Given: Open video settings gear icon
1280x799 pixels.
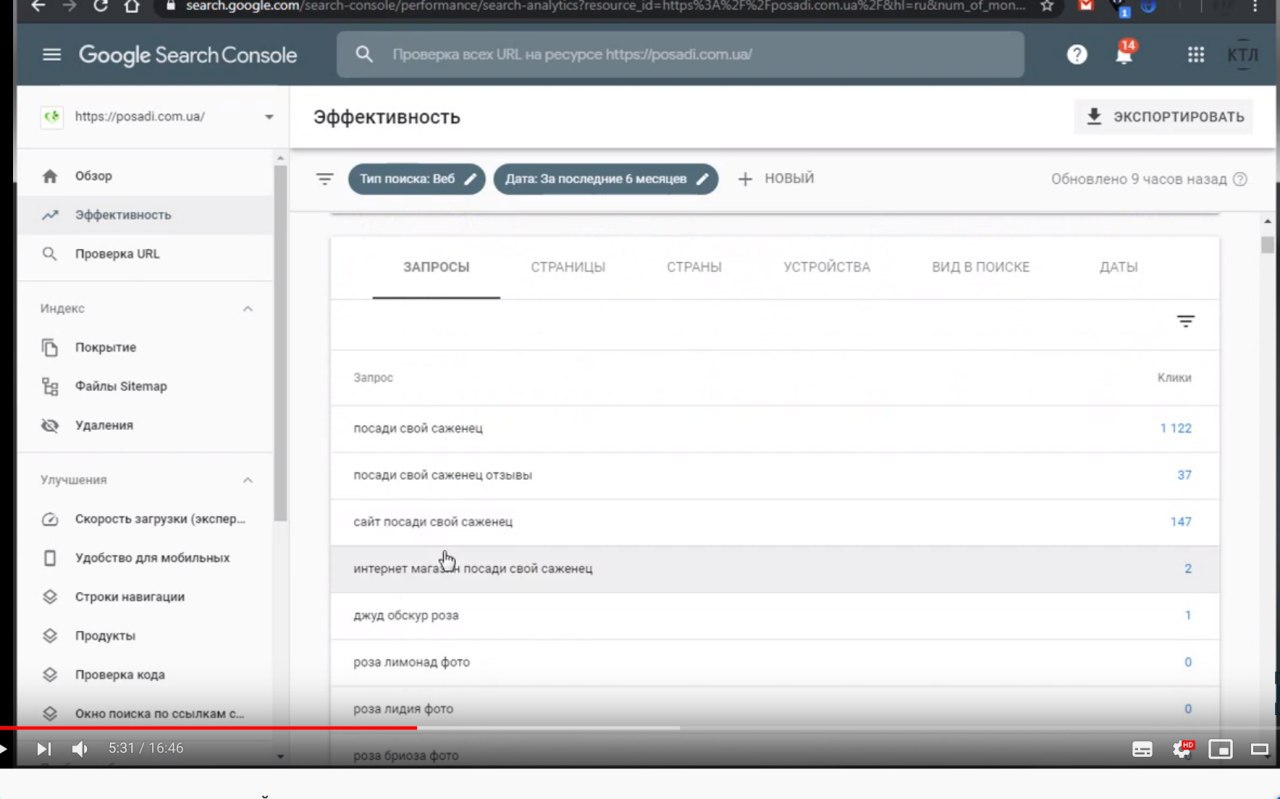Looking at the screenshot, I should 1182,749.
